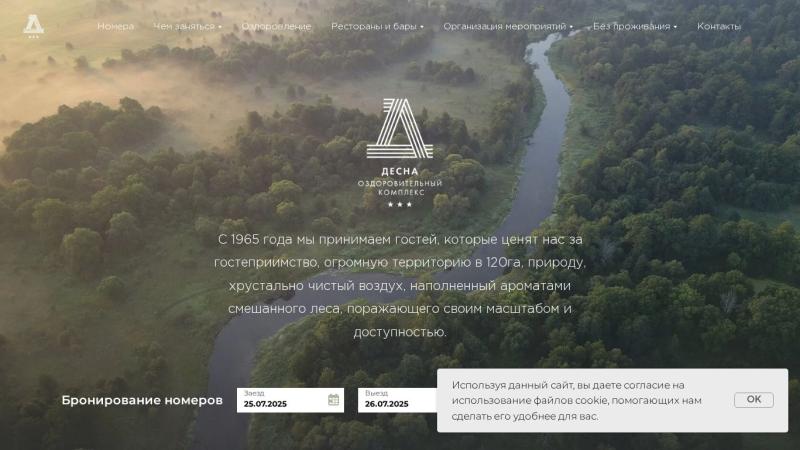This screenshot has height=450, width=800.
Task: Click the arrow next to Рестораны и бары
Action: [422, 27]
